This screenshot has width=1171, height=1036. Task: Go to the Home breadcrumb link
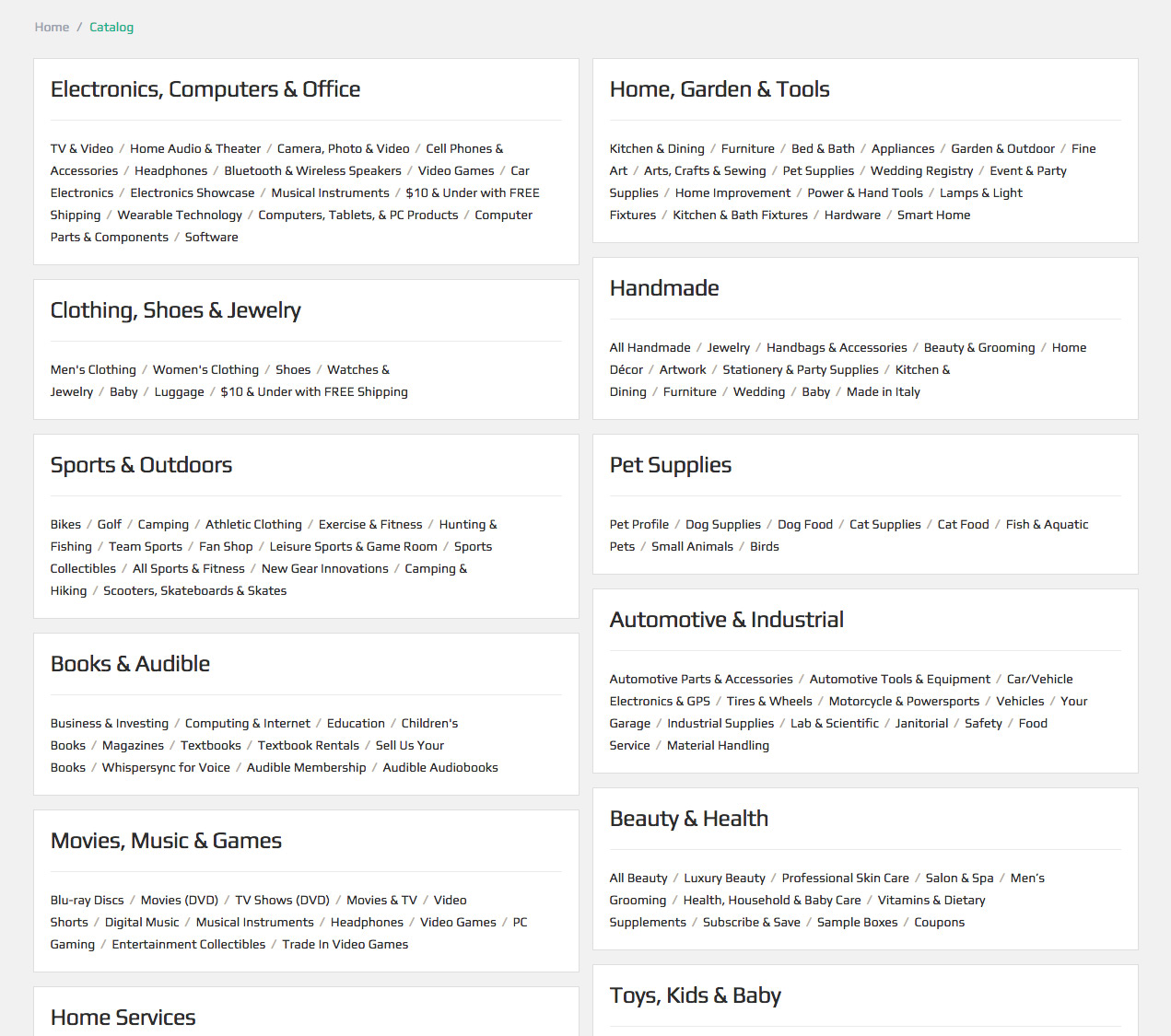tap(52, 27)
